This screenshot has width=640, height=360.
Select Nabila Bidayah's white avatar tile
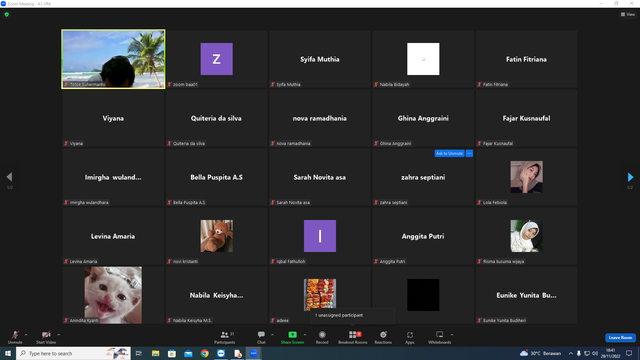point(423,59)
